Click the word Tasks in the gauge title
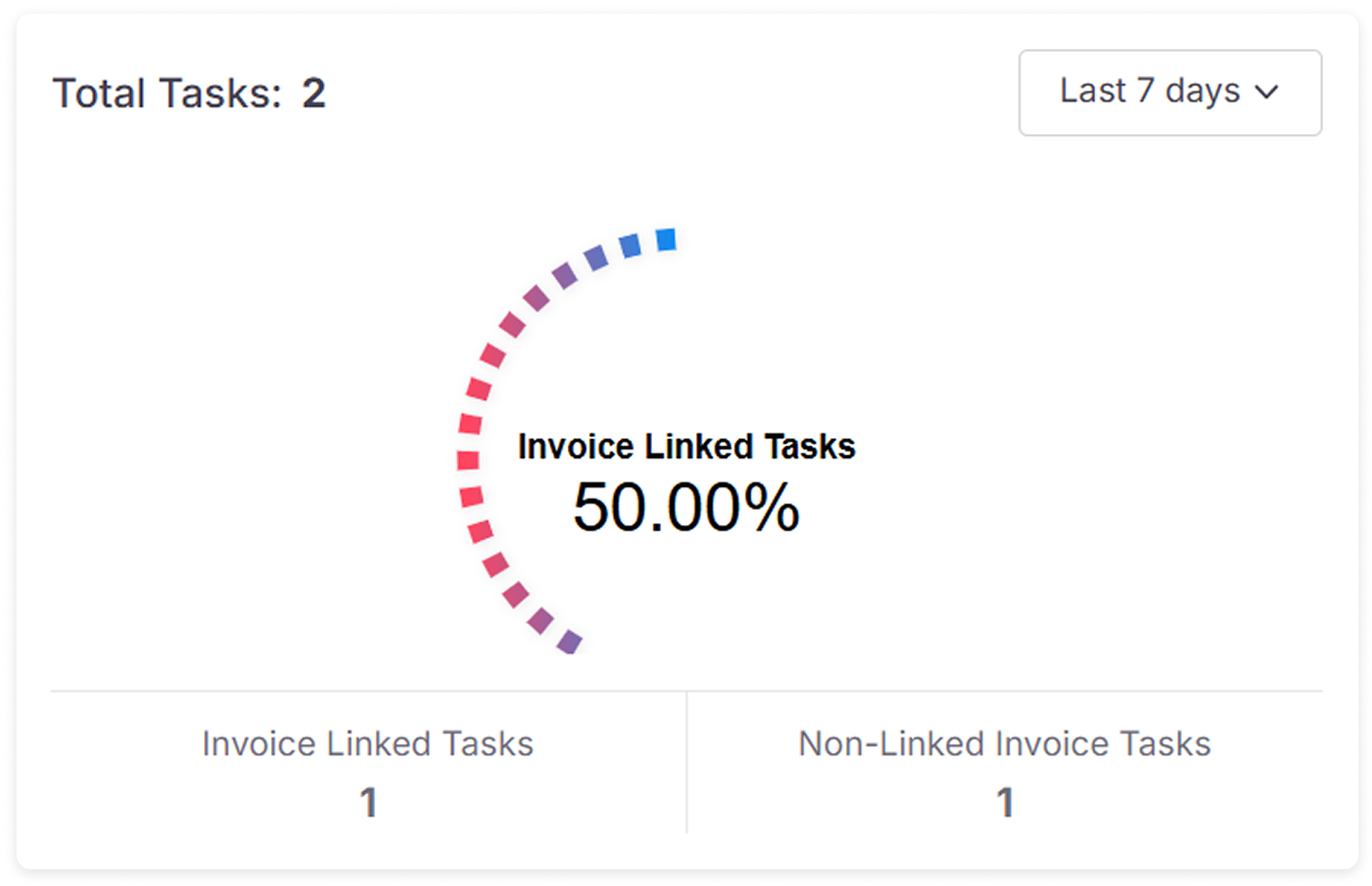This screenshot has width=1372, height=886. pos(809,446)
